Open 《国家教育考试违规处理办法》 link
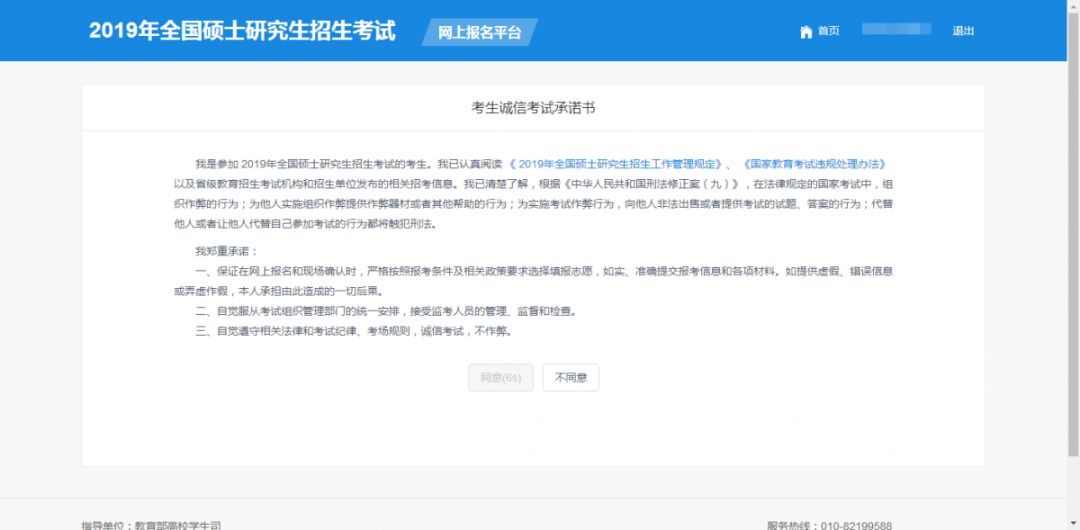 click(813, 164)
